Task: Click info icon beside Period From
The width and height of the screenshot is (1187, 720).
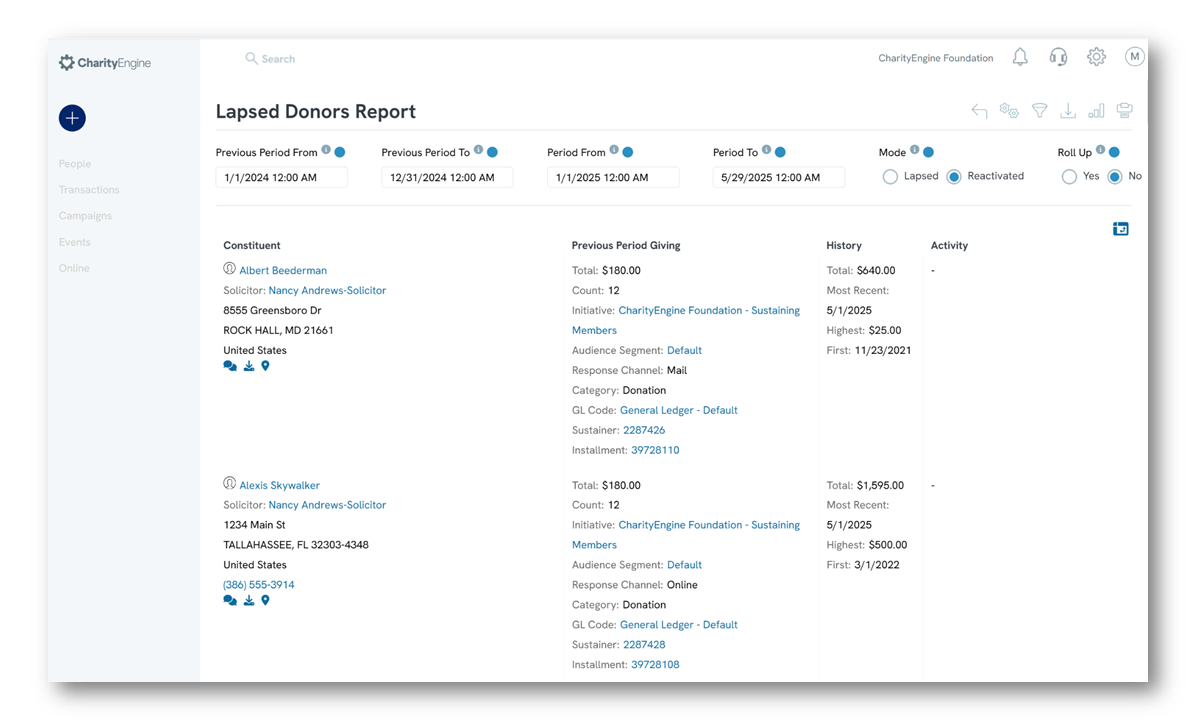Action: click(614, 150)
